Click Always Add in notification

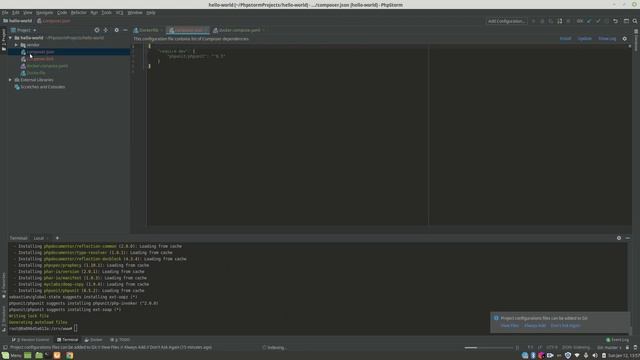(x=535, y=326)
